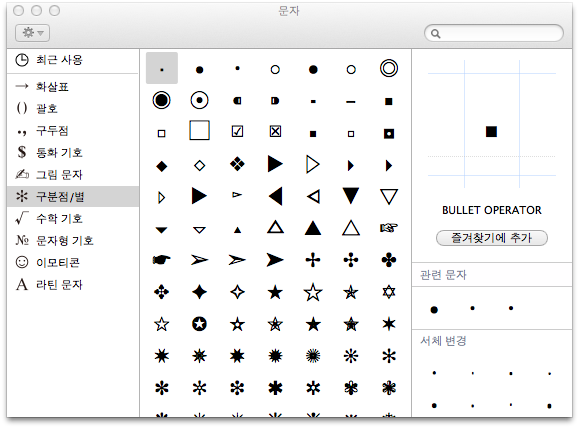The width and height of the screenshot is (579, 428).
Task: Select the ballot box with X character
Action: coord(275,131)
